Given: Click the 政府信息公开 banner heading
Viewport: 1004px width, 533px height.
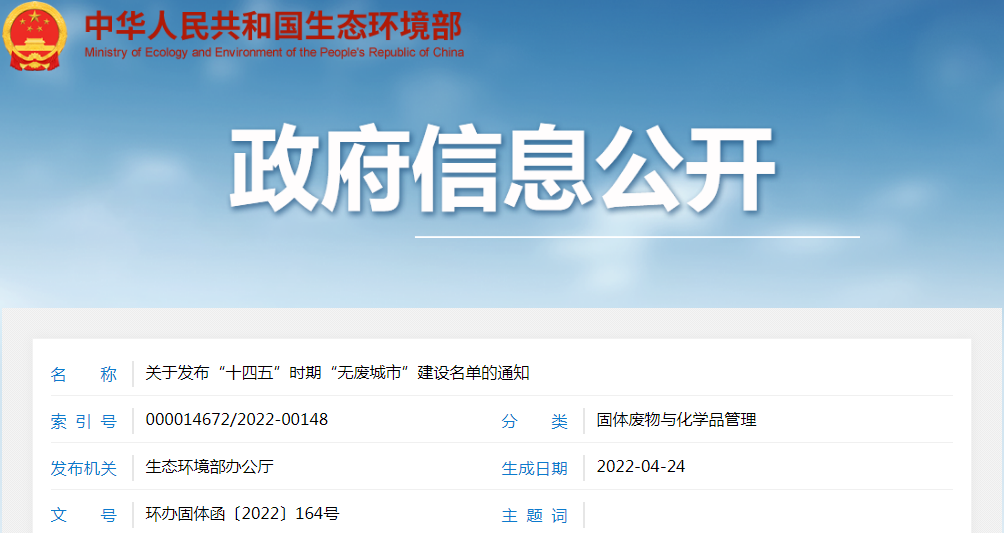Looking at the screenshot, I should (x=503, y=168).
